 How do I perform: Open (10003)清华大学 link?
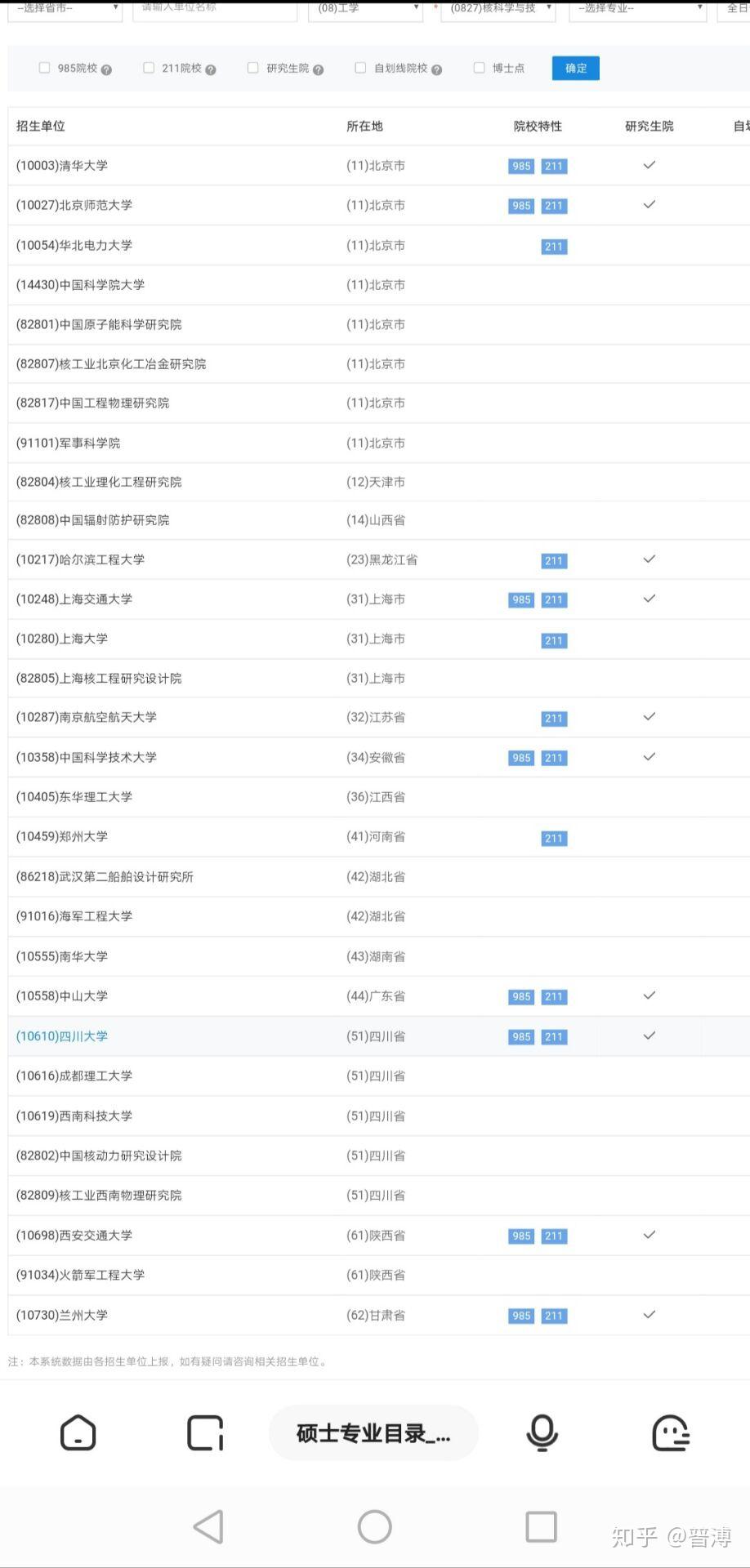click(x=62, y=166)
